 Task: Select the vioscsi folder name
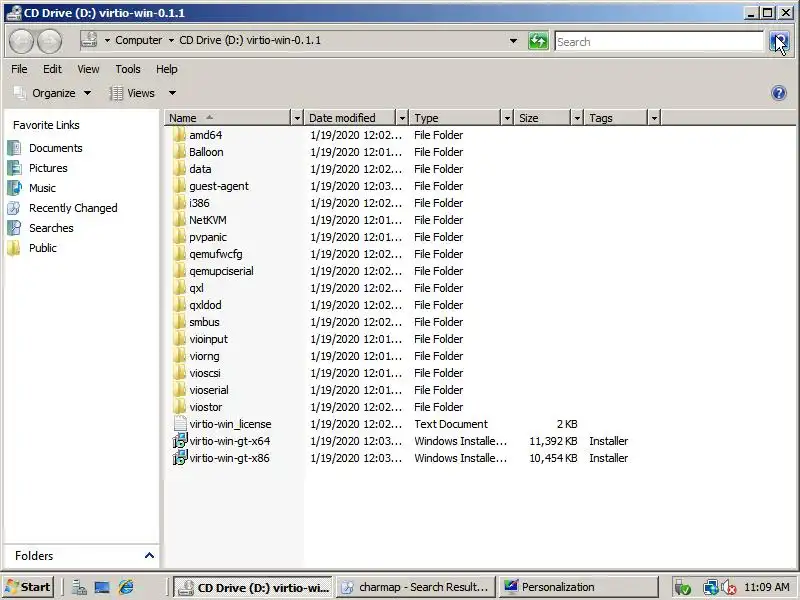tap(205, 373)
